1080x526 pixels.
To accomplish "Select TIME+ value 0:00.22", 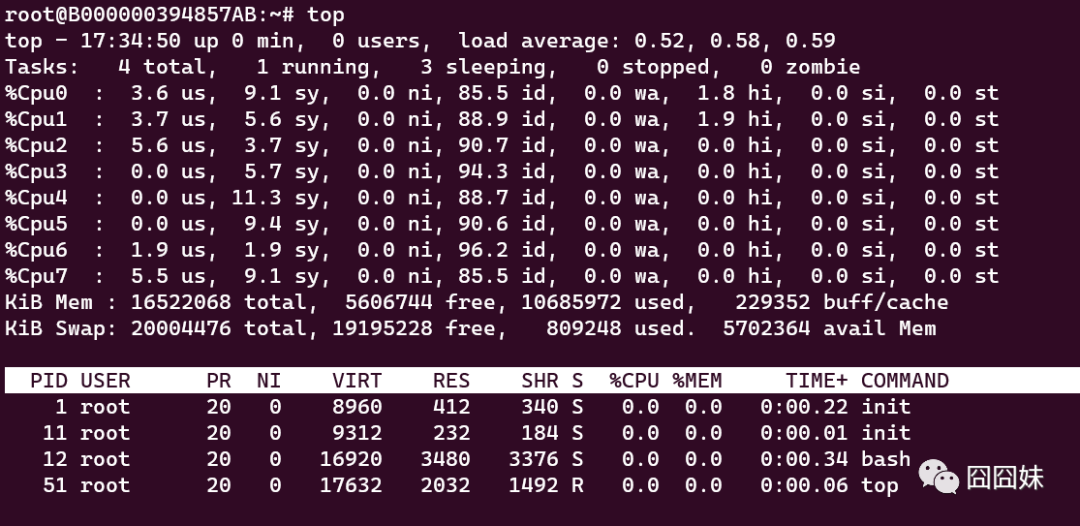I will tap(804, 407).
